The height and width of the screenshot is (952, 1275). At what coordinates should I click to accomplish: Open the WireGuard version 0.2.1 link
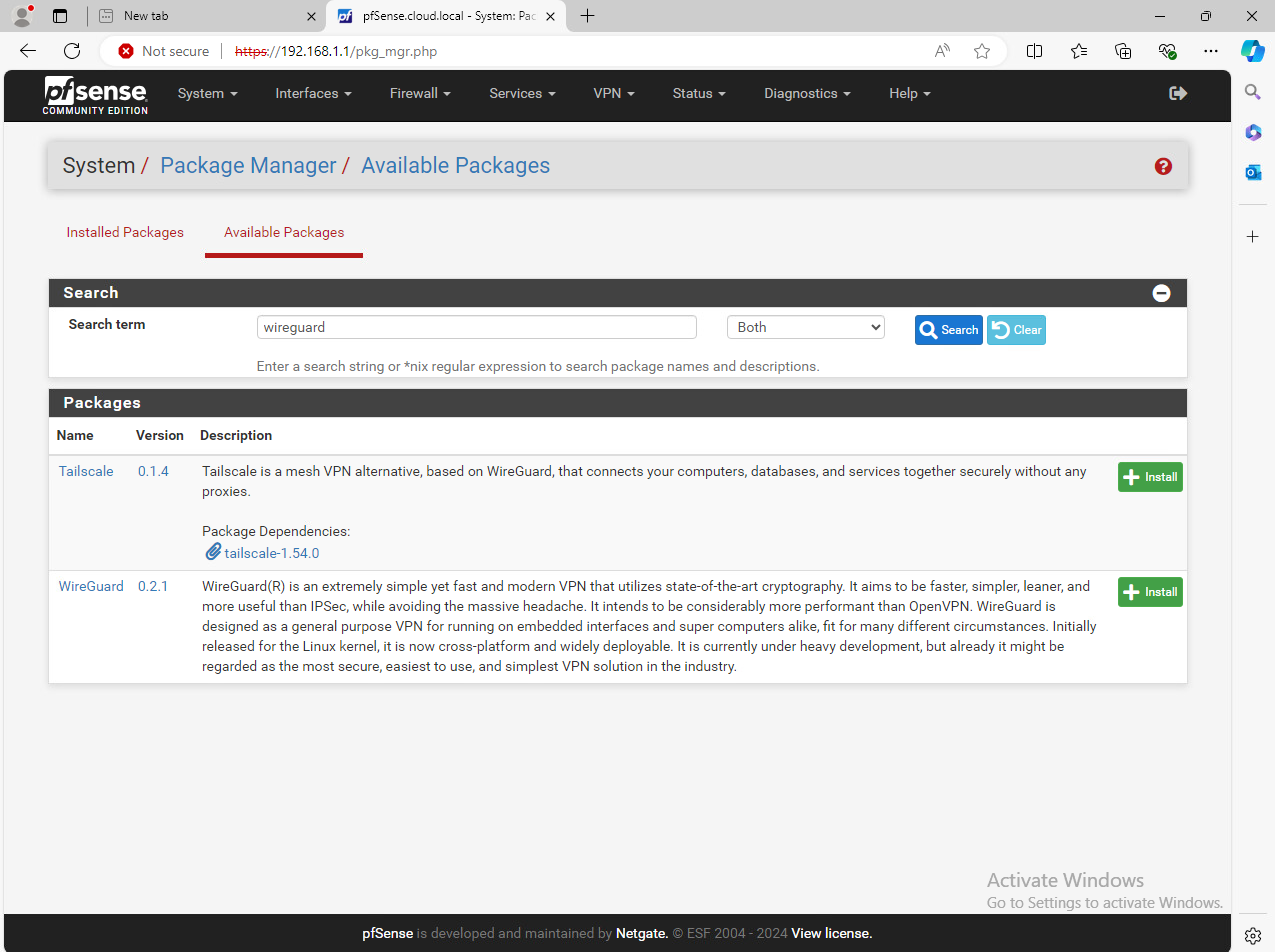(x=153, y=586)
